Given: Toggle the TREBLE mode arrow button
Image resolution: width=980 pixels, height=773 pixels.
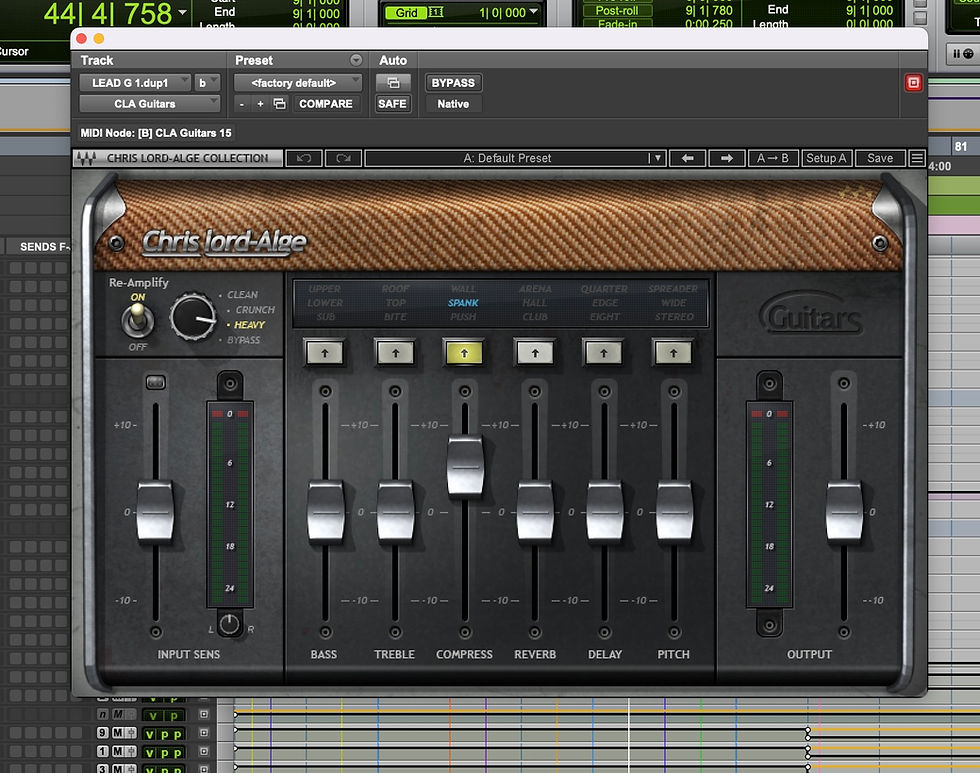Looking at the screenshot, I should [395, 353].
